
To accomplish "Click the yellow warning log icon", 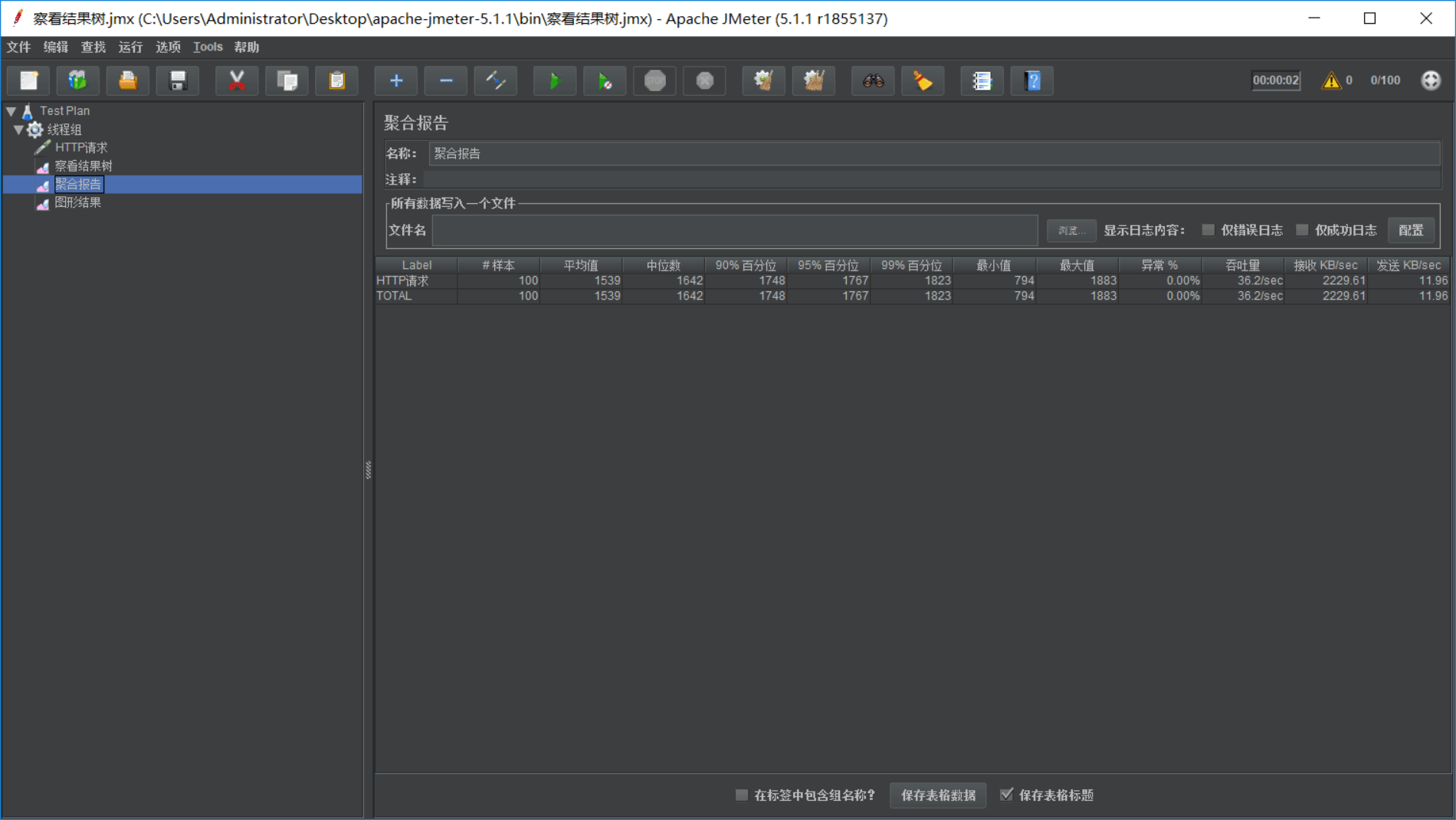I will pyautogui.click(x=1331, y=80).
